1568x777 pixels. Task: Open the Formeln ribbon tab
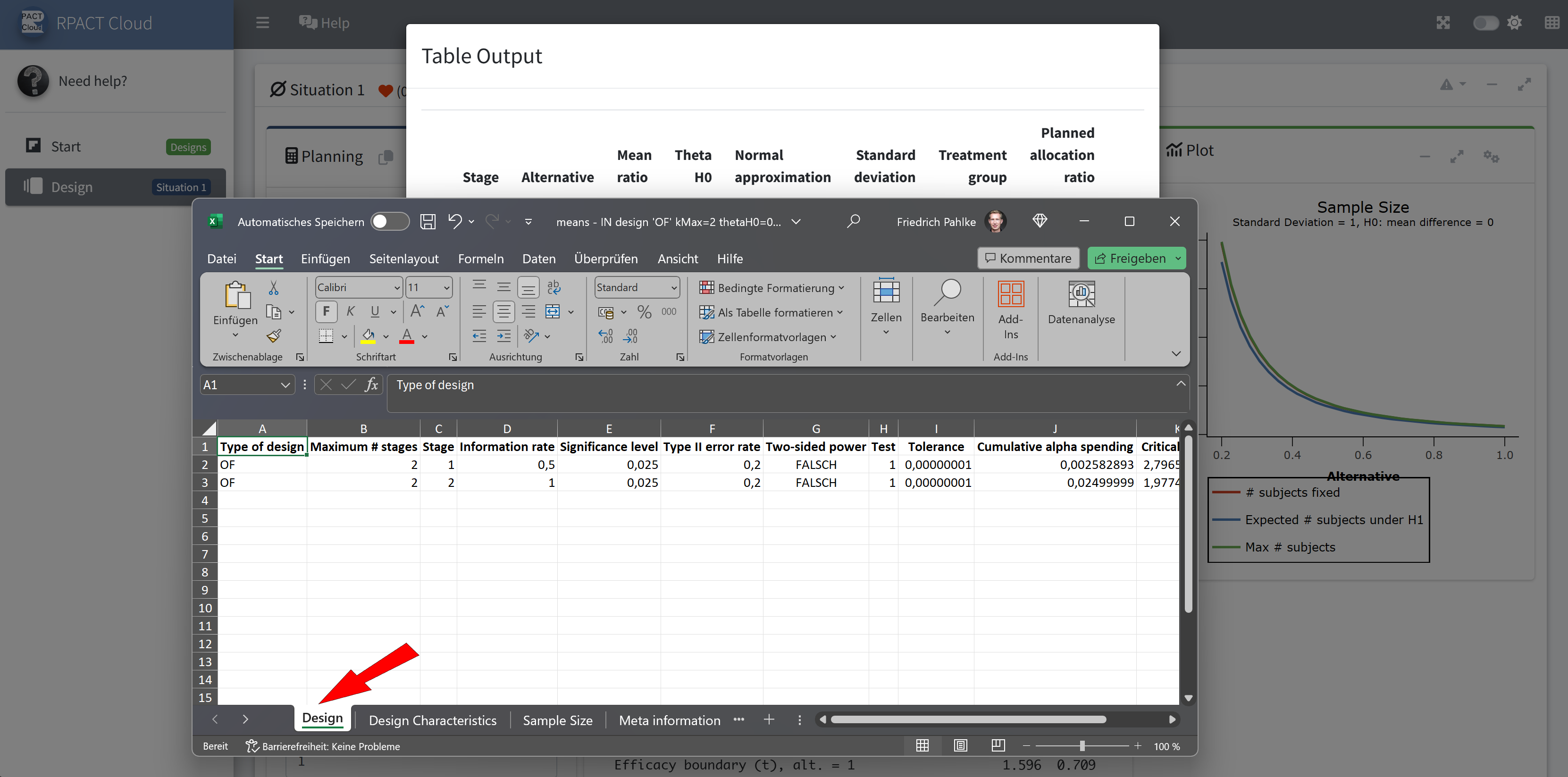(480, 259)
